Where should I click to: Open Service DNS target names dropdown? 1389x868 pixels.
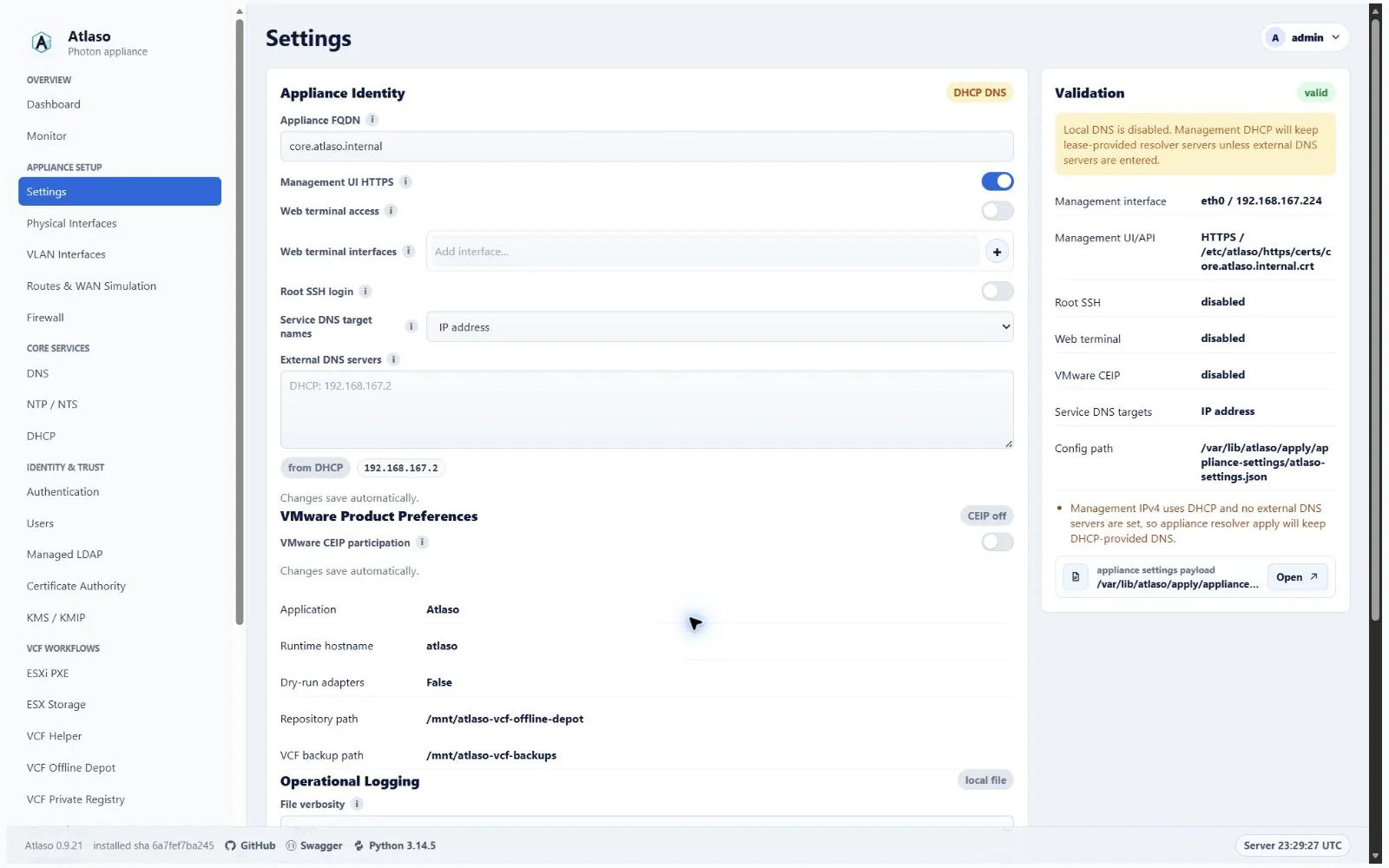point(720,327)
